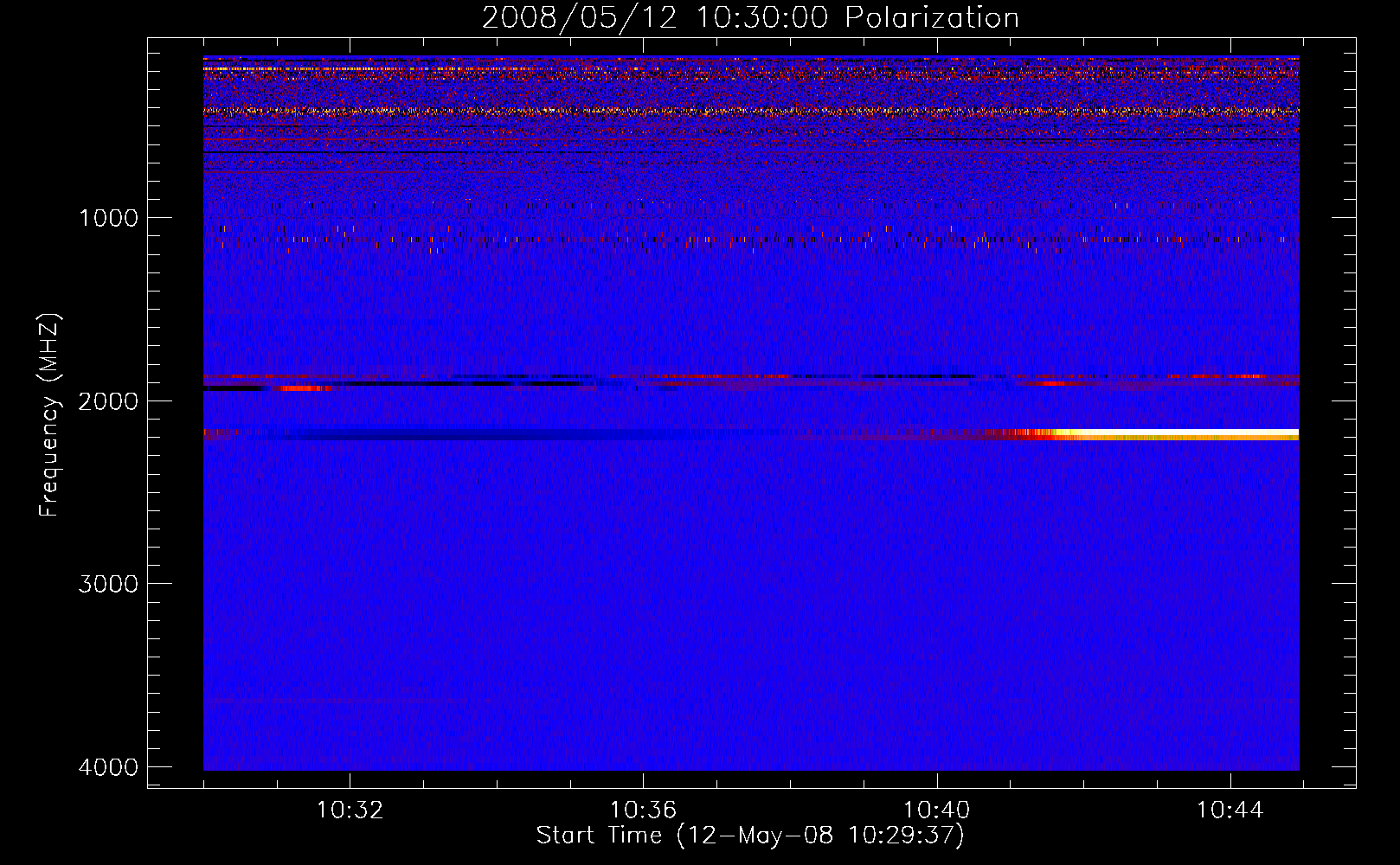Click the "Start Time (12-May-08 10:29:37)" label
The height and width of the screenshot is (865, 1400).
pyautogui.click(x=750, y=836)
